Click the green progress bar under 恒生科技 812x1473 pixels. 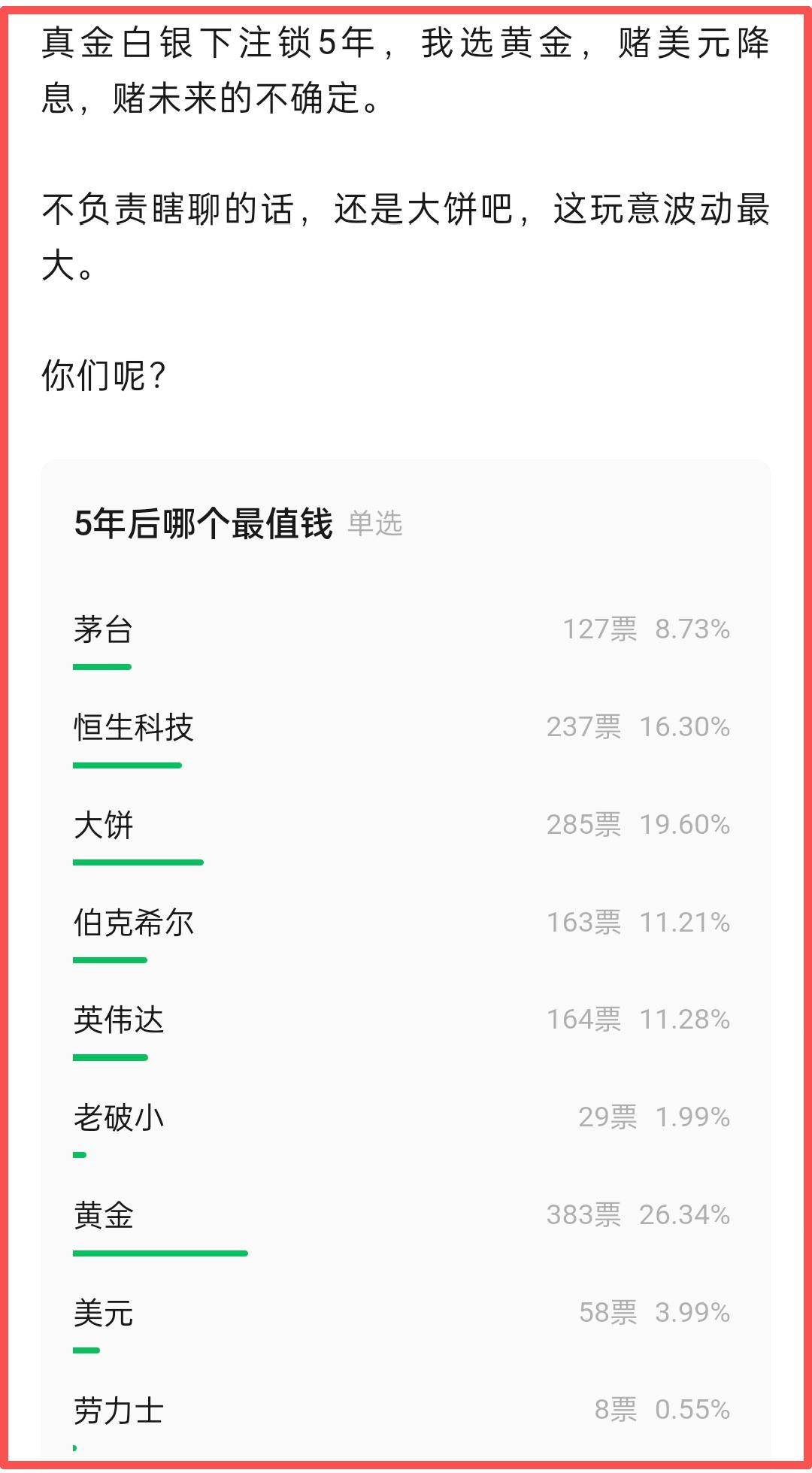point(127,765)
